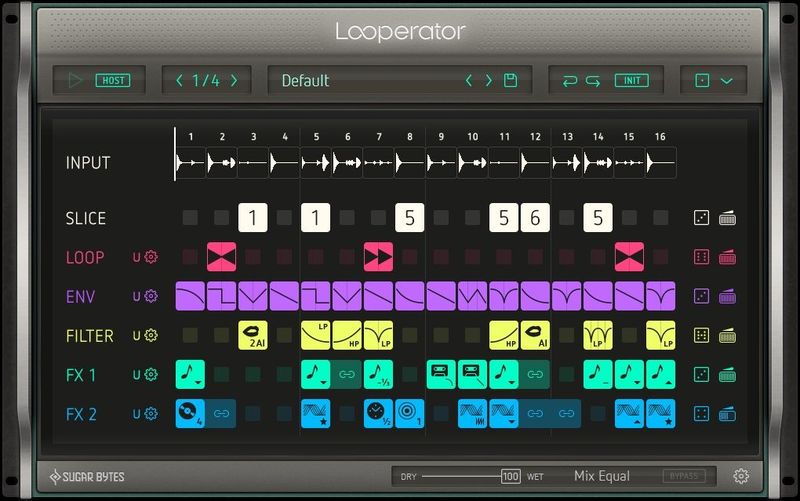This screenshot has height=501, width=800.
Task: Clear the FX 2 row with eraser icon
Action: (x=727, y=414)
